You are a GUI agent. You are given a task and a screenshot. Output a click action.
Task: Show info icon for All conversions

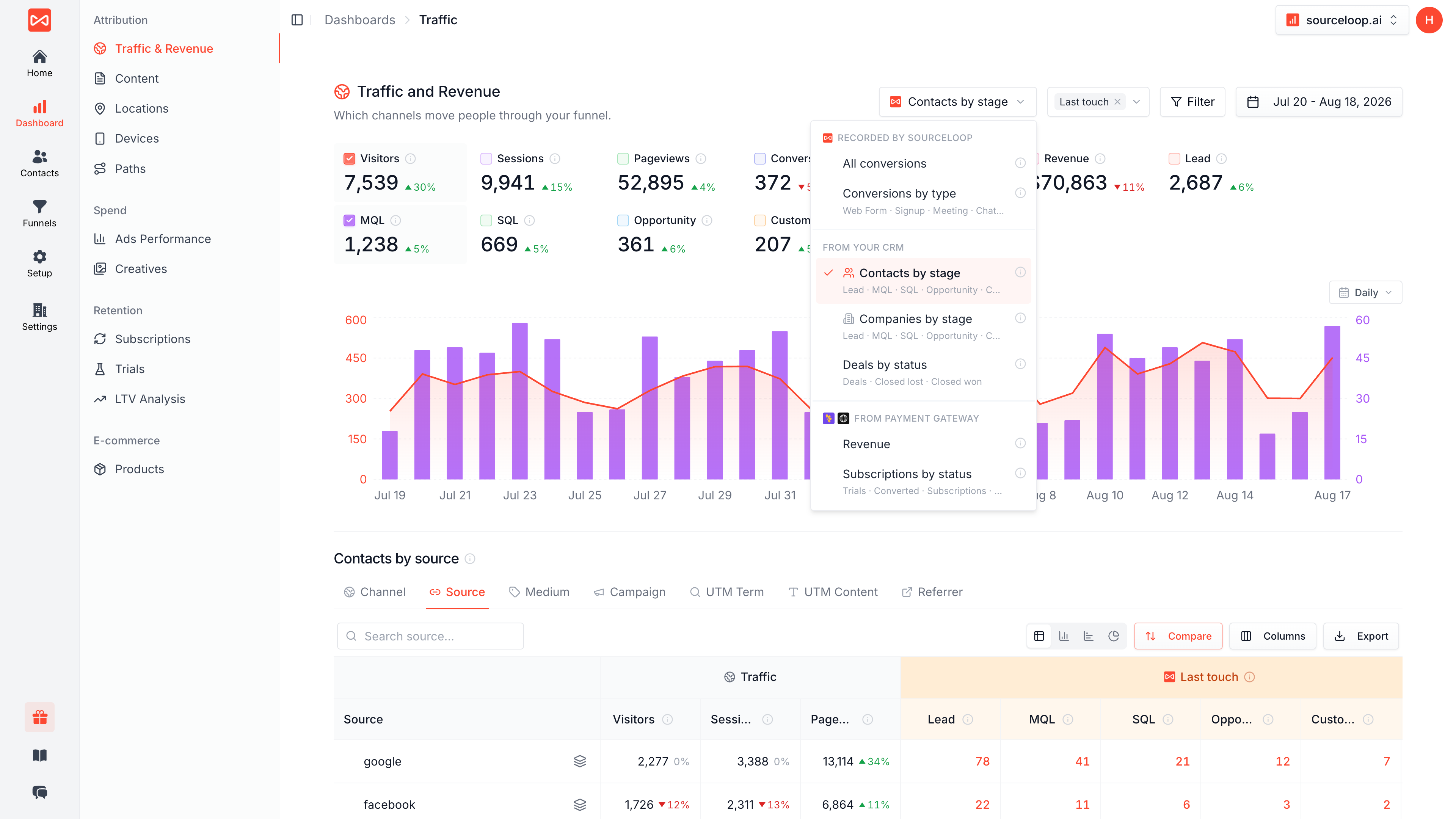click(1020, 163)
